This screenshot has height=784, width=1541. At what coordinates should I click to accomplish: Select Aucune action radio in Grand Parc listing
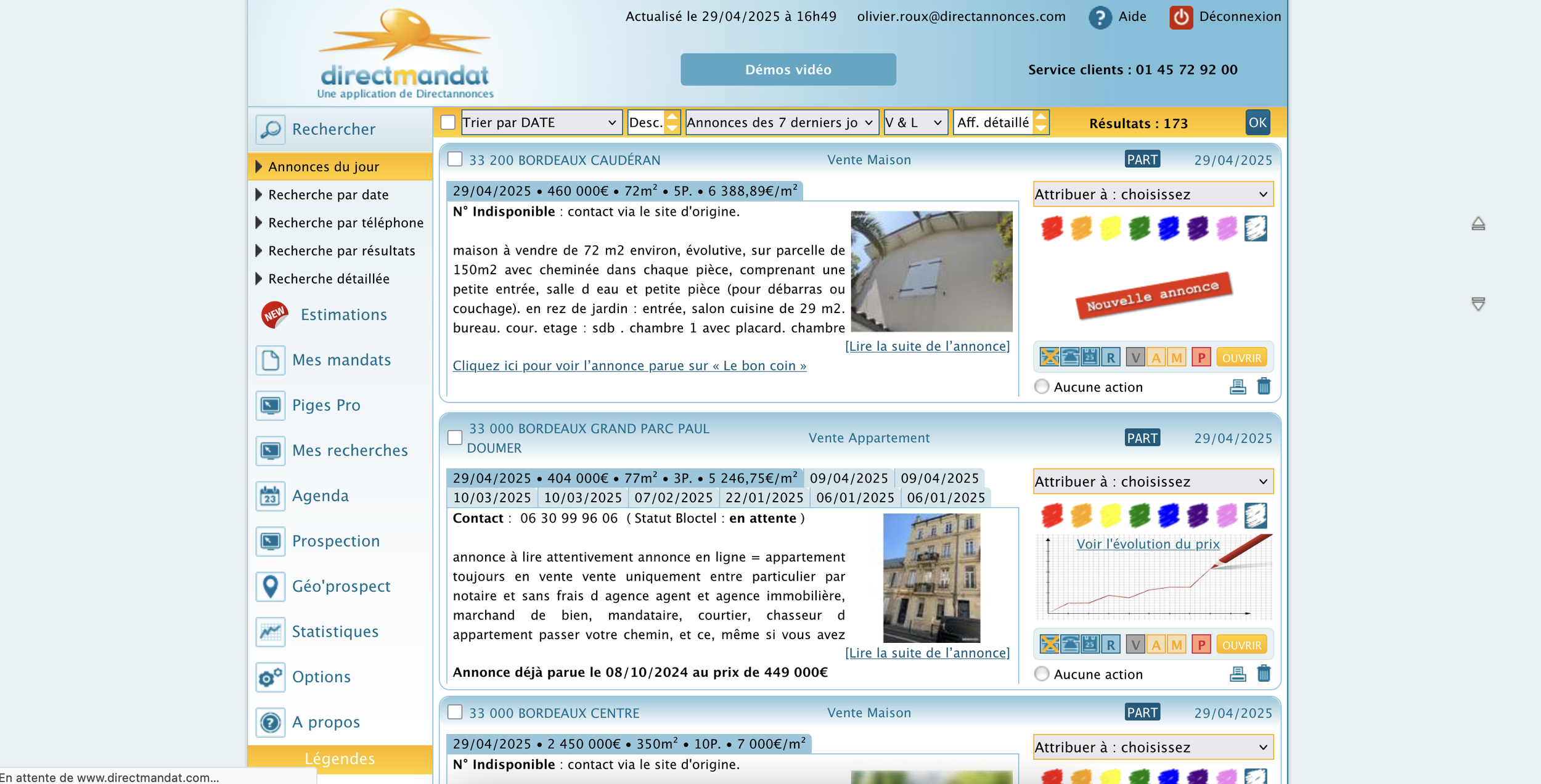[1041, 674]
